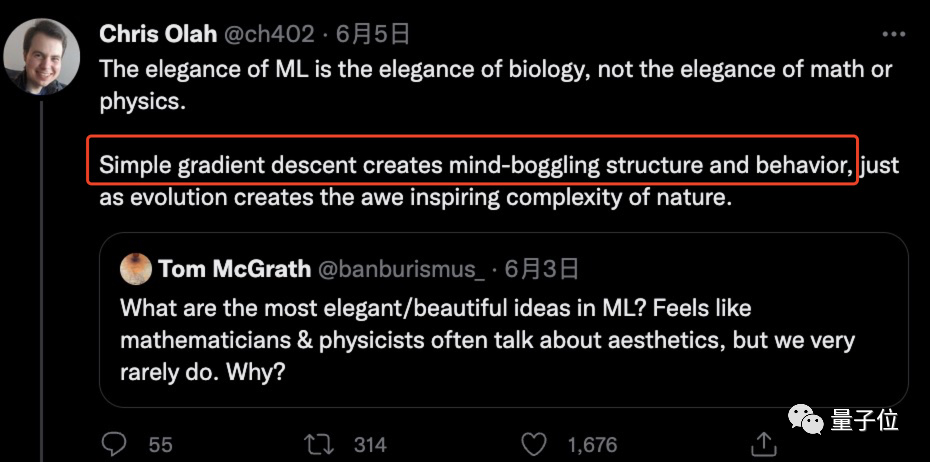This screenshot has height=462, width=930.
Task: Click Chris Olah's profile avatar
Action: pyautogui.click(x=41, y=56)
